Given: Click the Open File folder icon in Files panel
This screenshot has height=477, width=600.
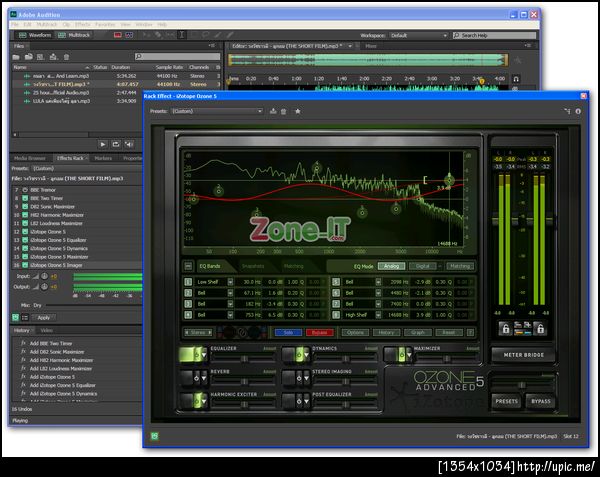Looking at the screenshot, I should (16, 57).
